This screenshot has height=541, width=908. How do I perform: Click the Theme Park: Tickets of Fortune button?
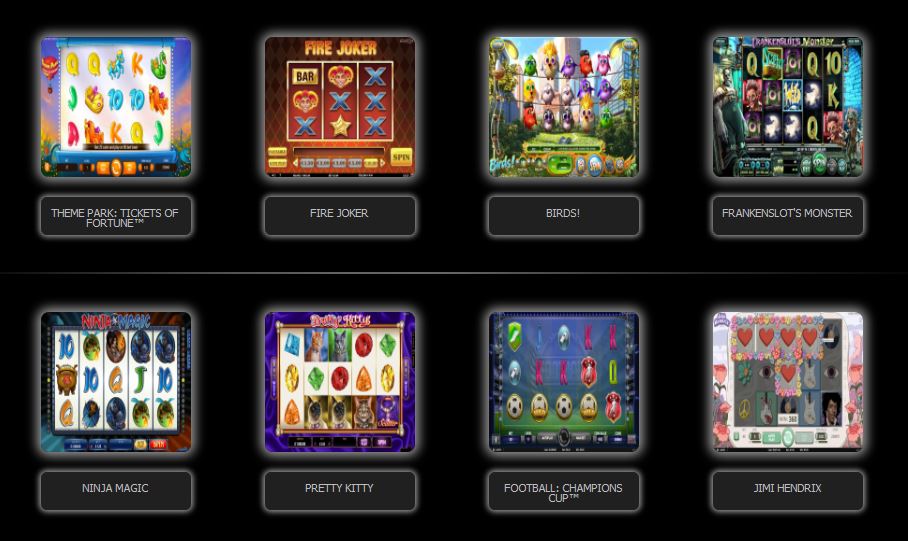coord(116,216)
